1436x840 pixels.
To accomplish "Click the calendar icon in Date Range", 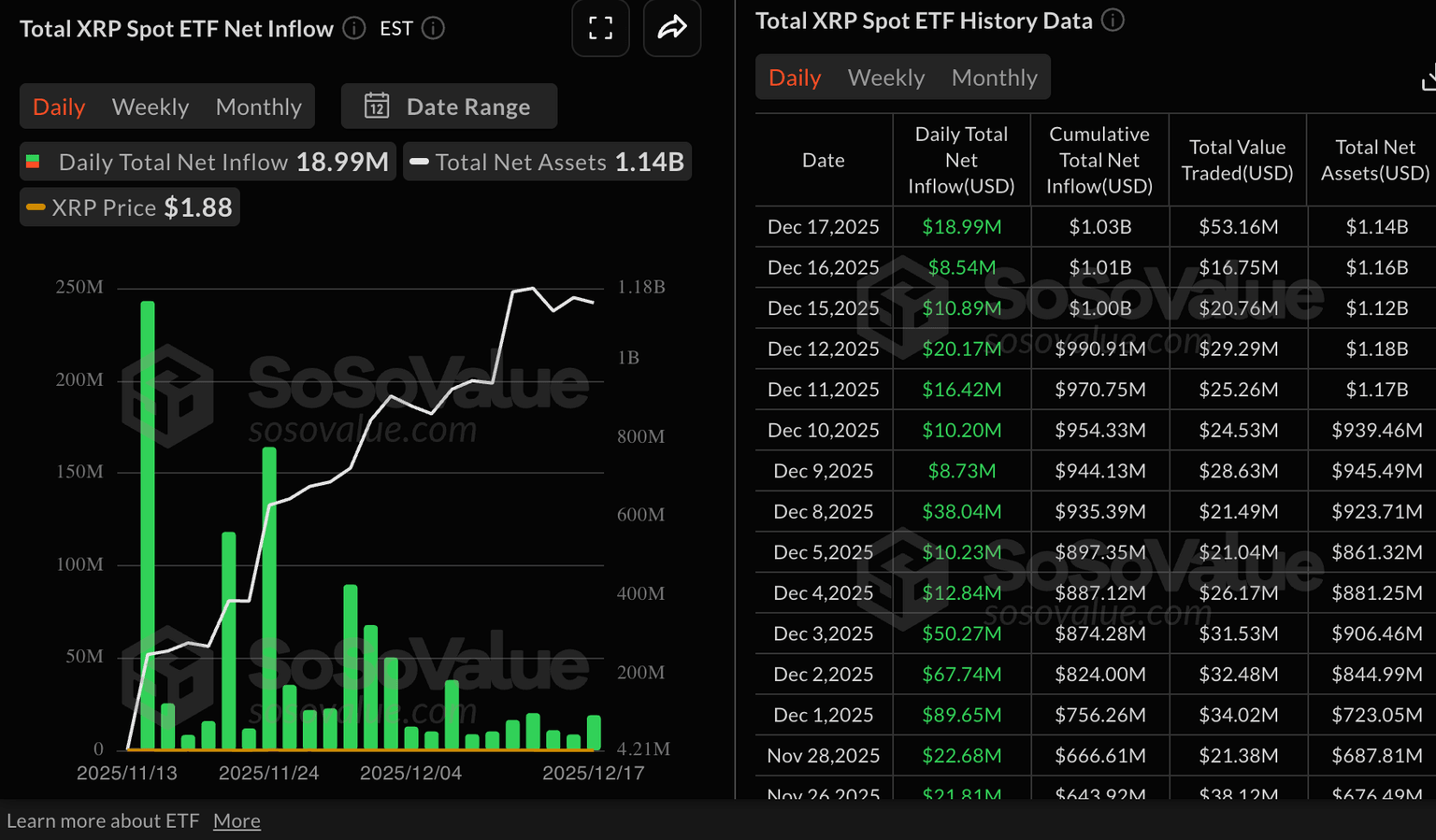I will (x=377, y=107).
